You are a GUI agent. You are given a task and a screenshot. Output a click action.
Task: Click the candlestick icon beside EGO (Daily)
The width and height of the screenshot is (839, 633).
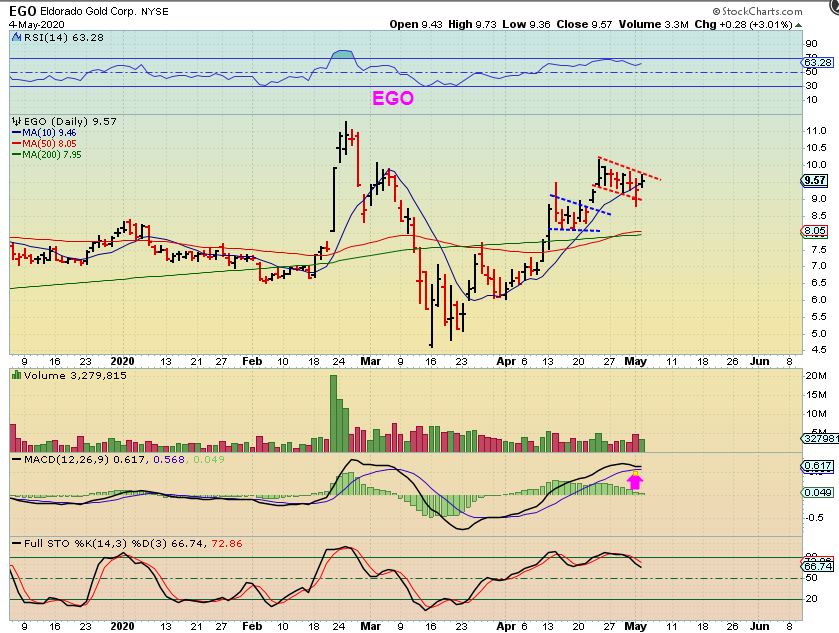17,121
